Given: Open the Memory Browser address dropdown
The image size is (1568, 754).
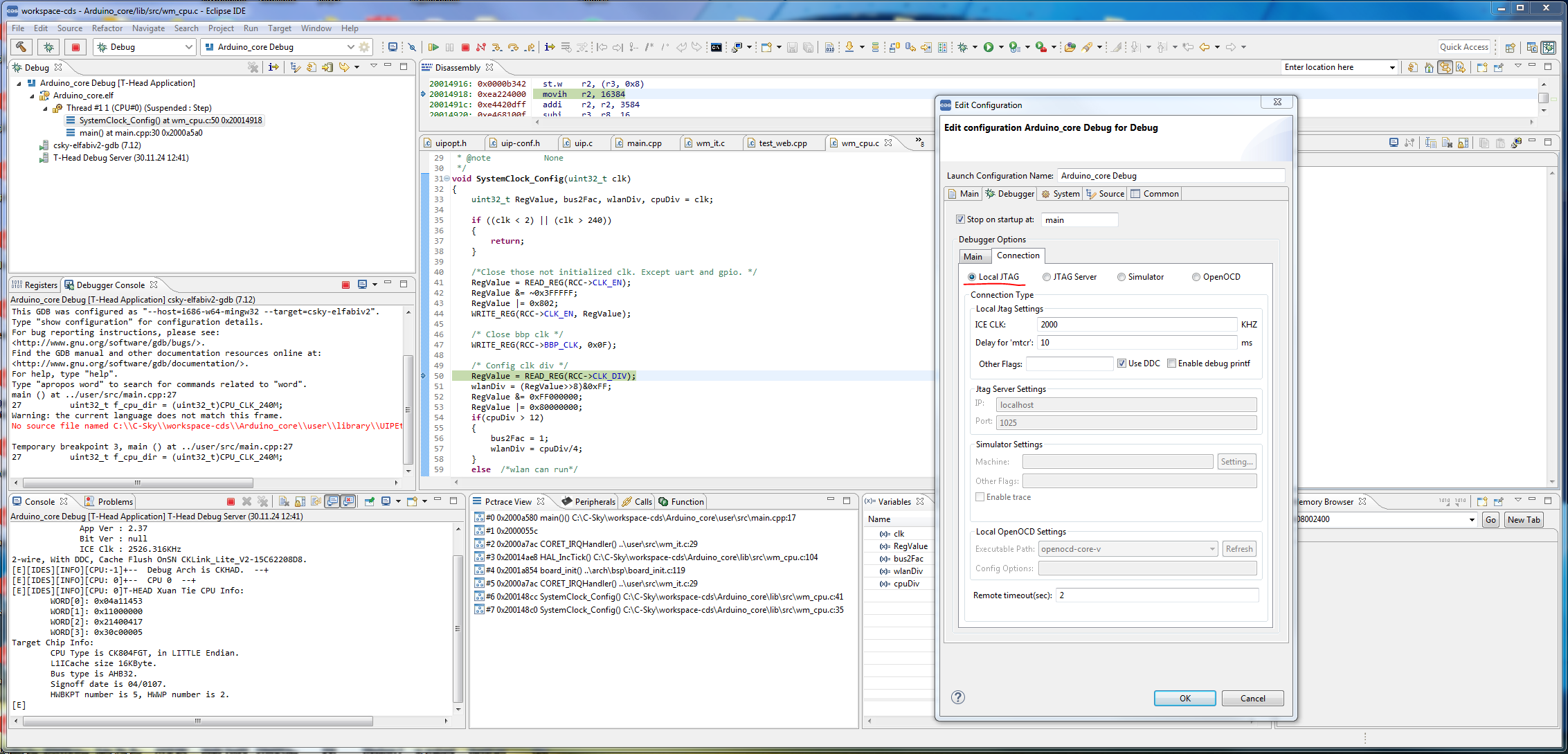Looking at the screenshot, I should [1472, 519].
